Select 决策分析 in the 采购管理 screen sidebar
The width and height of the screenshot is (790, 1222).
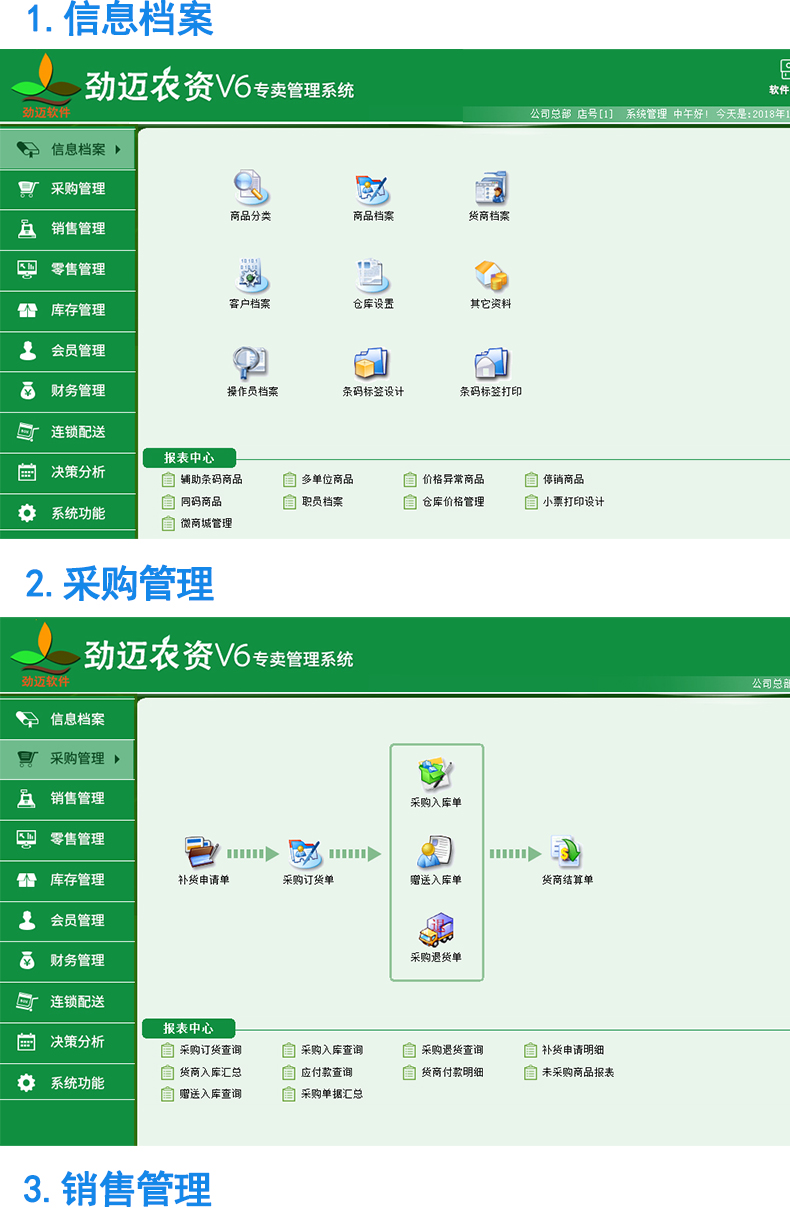(x=68, y=1042)
